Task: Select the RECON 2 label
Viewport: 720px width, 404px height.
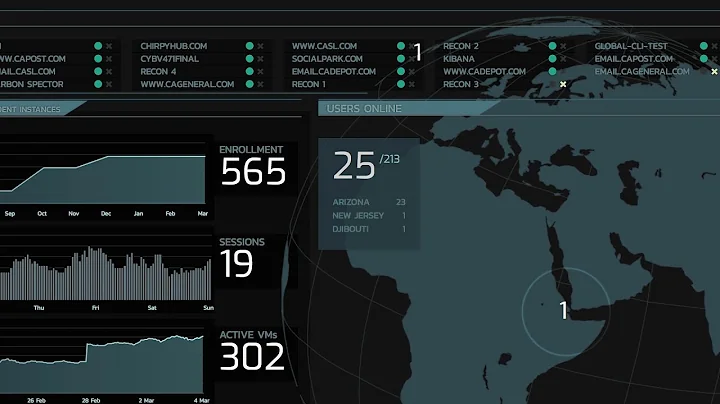Action: tap(461, 46)
